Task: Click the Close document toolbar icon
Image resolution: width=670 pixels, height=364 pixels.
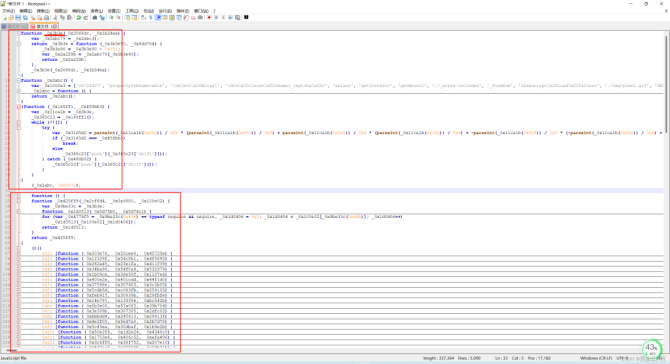Action: tap(33, 18)
